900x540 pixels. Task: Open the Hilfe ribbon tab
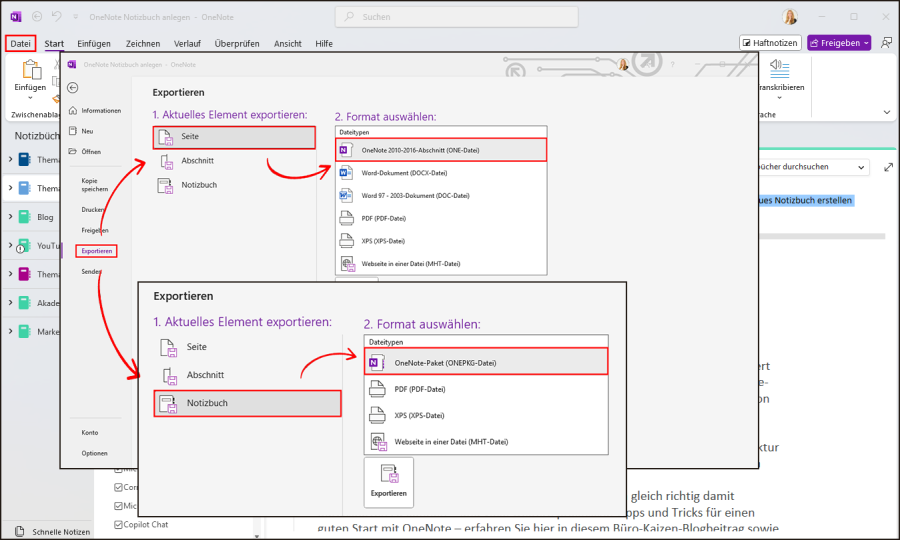324,44
